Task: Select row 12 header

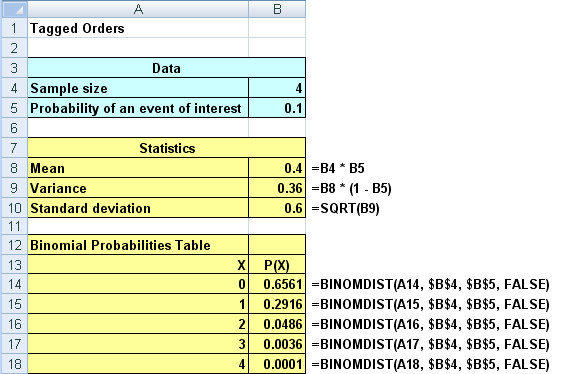Action: point(15,245)
